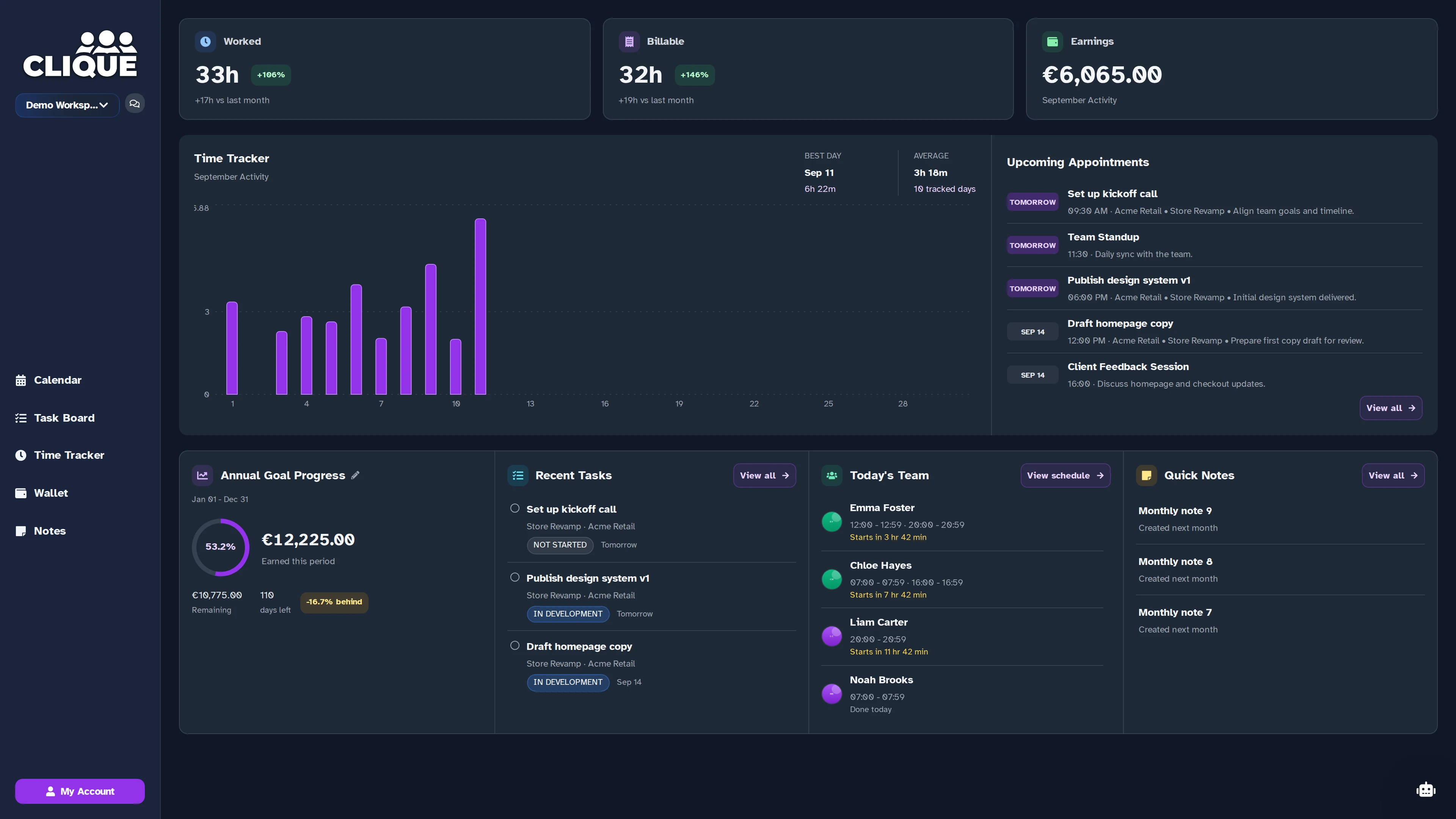The height and width of the screenshot is (819, 1456).
Task: Click Noah Brooks's avatar
Action: tap(832, 693)
